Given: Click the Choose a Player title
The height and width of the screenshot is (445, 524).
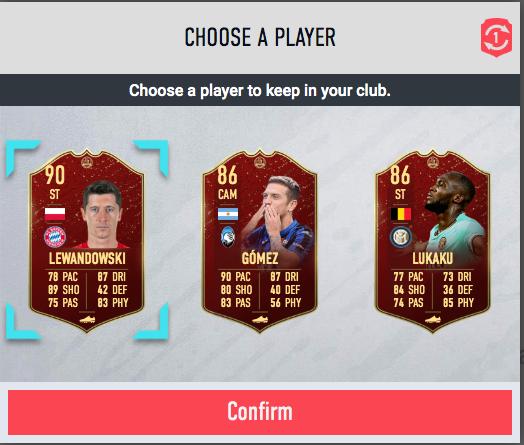Looking at the screenshot, I should 260,37.
